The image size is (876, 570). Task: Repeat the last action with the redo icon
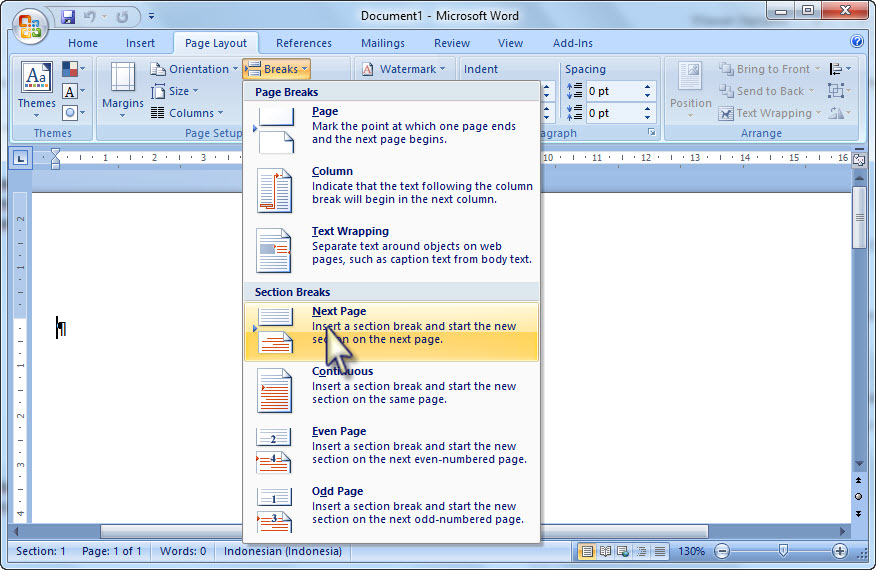(122, 17)
